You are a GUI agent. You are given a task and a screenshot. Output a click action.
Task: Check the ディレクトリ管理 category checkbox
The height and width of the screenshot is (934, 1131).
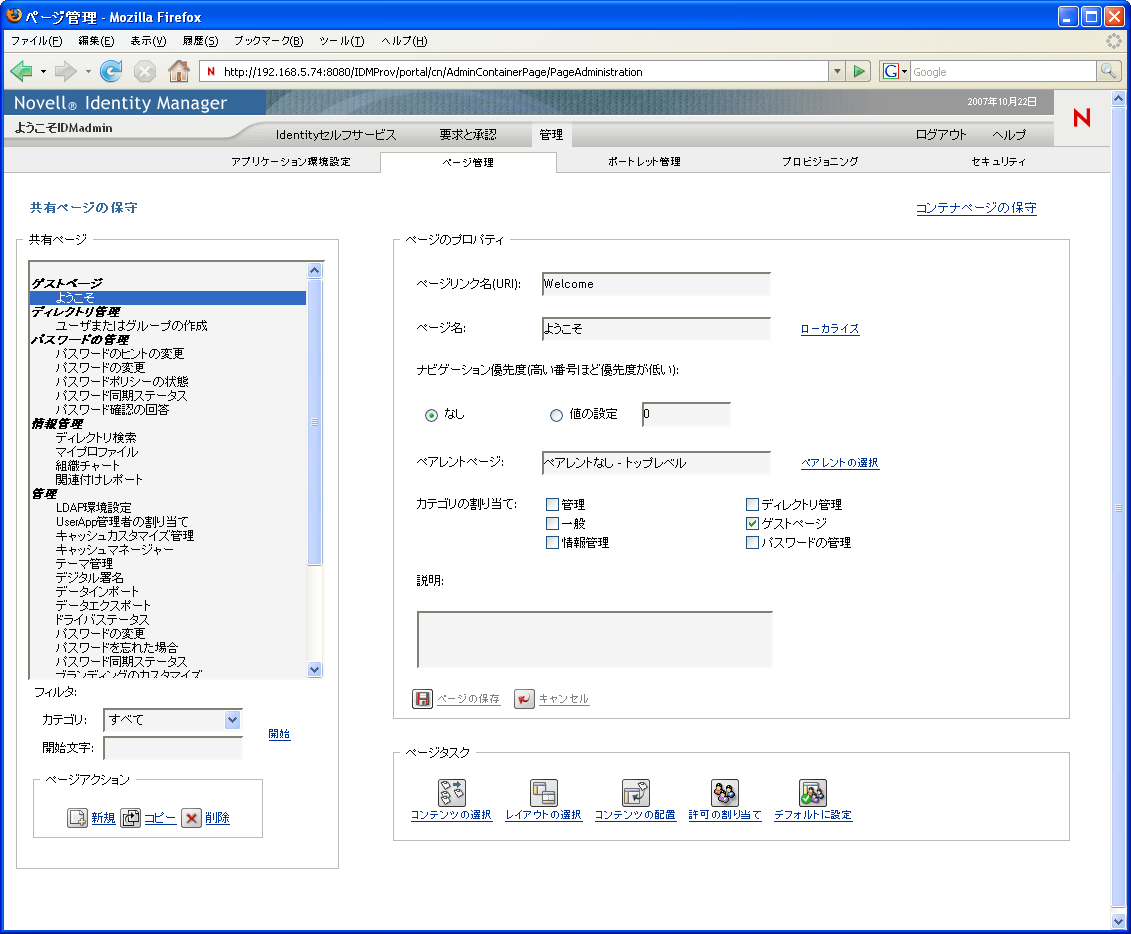[752, 504]
